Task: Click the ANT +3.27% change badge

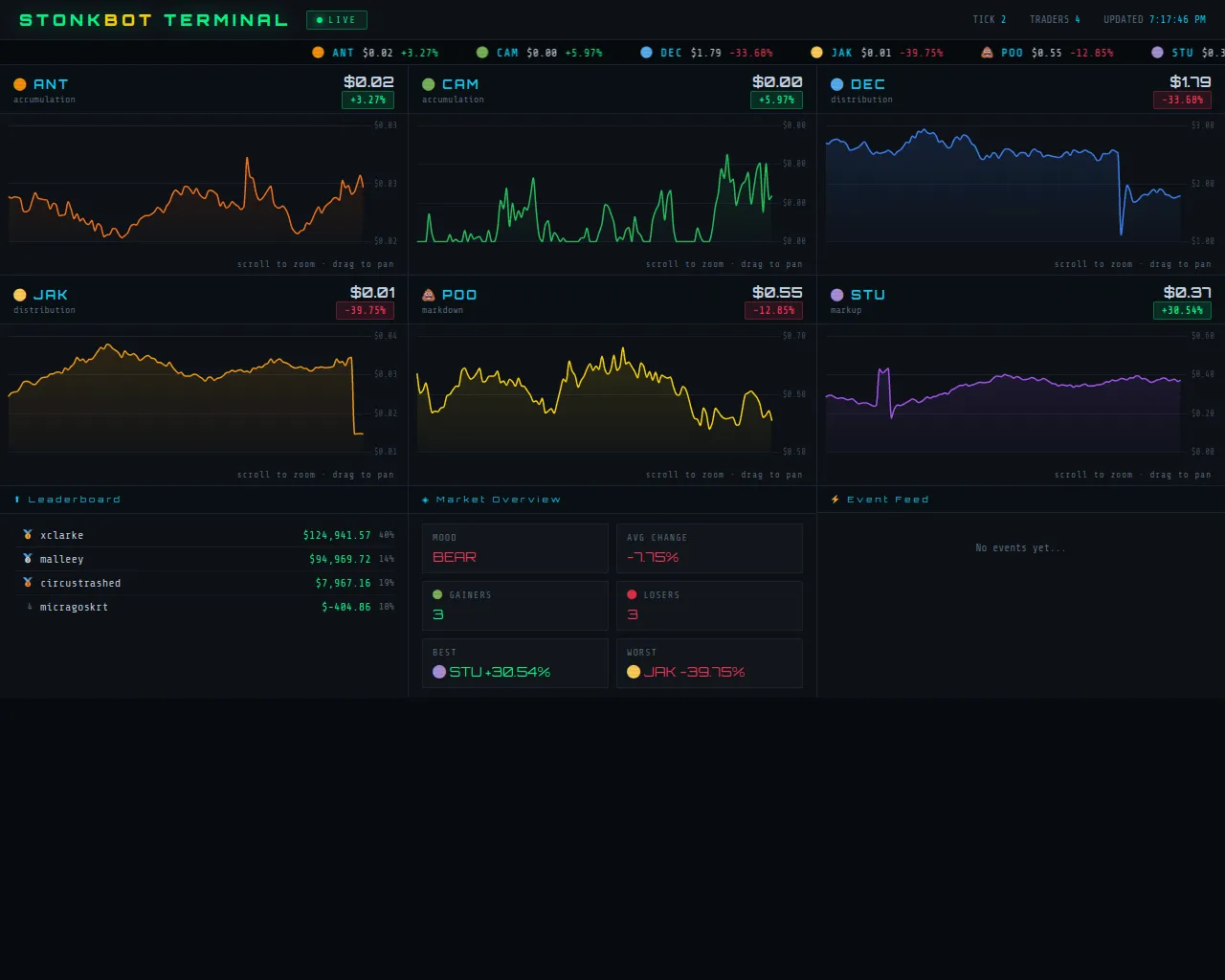Action: pos(367,100)
